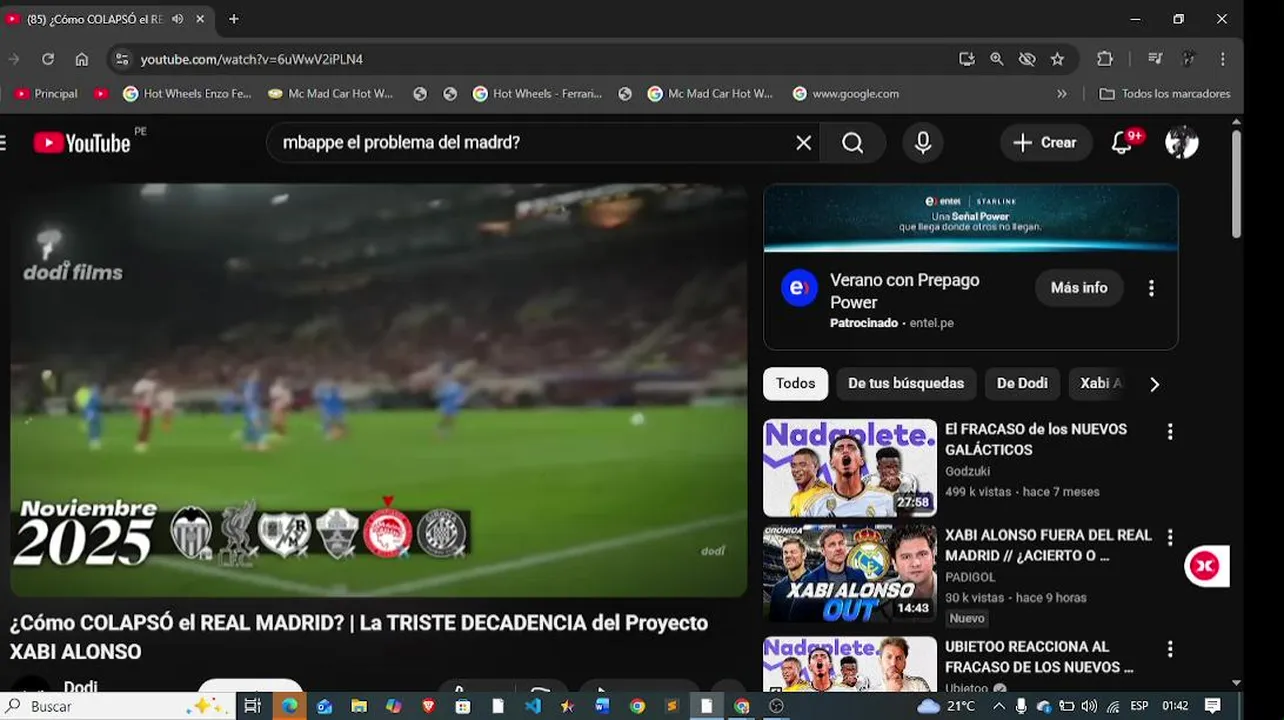Click the YouTube logo to go home
The height and width of the screenshot is (720, 1284).
click(x=82, y=143)
